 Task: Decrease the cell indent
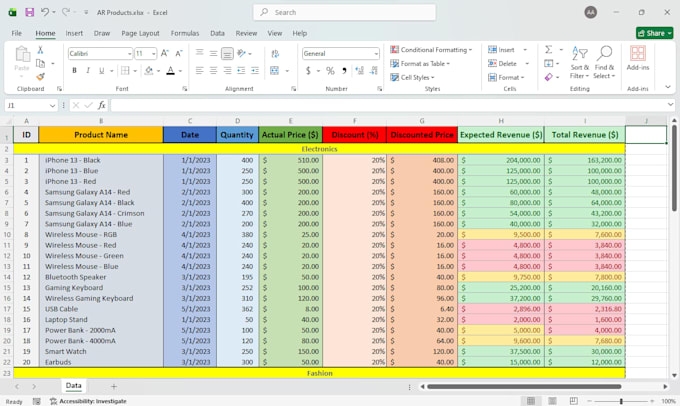(x=241, y=70)
